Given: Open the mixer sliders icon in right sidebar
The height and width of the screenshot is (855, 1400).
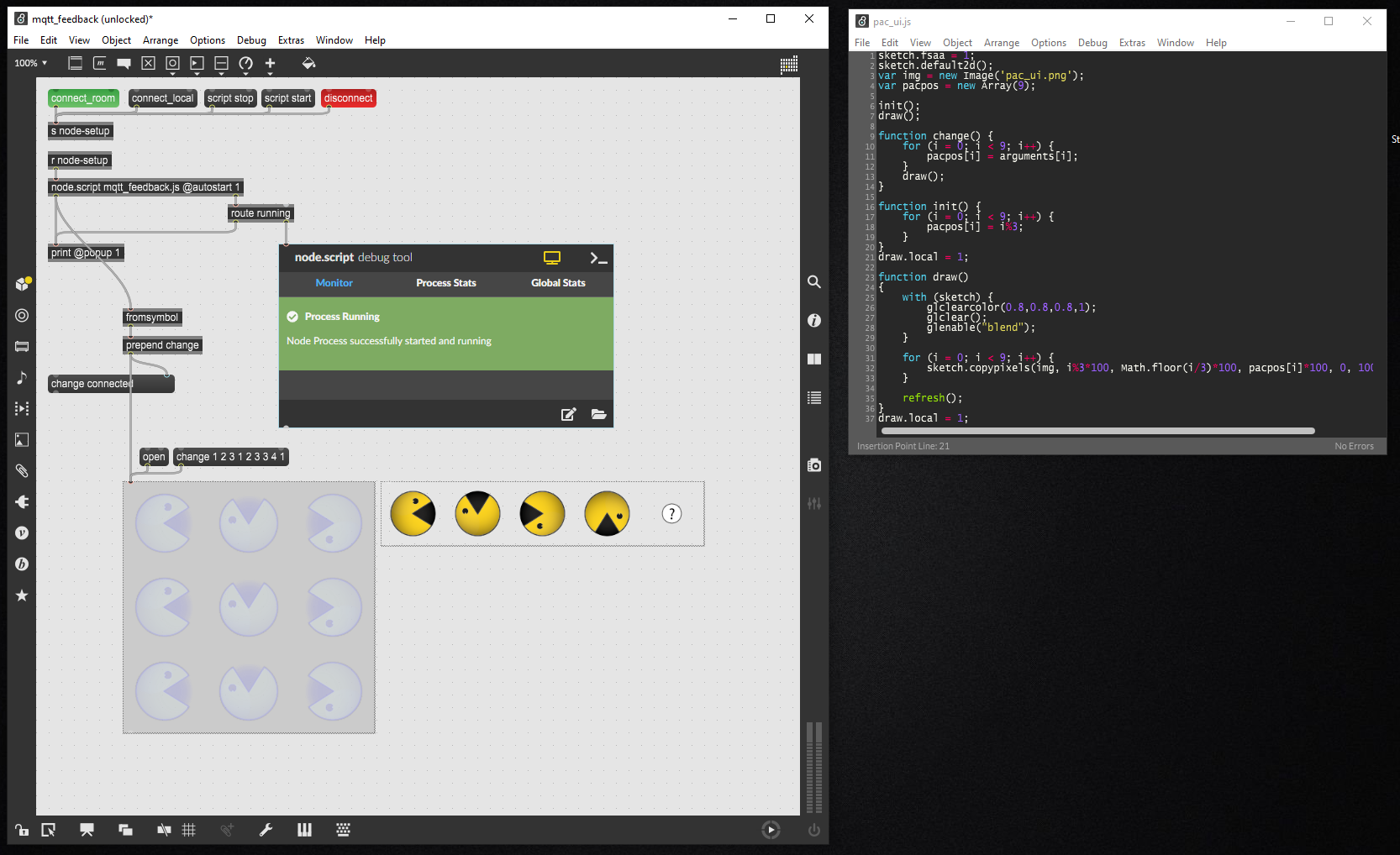Looking at the screenshot, I should 814,503.
